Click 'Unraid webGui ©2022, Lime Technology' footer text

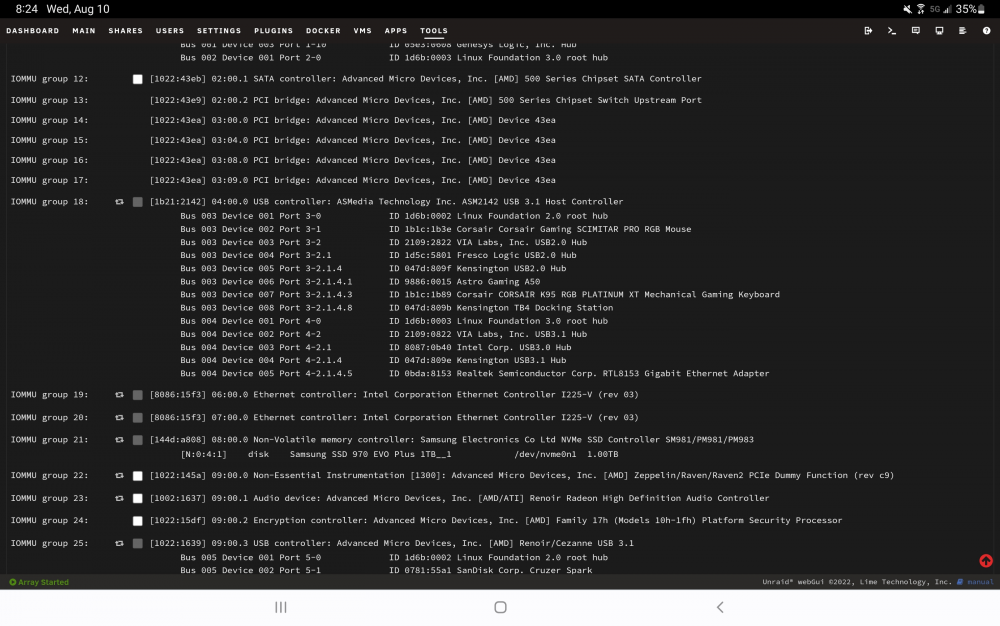(857, 582)
